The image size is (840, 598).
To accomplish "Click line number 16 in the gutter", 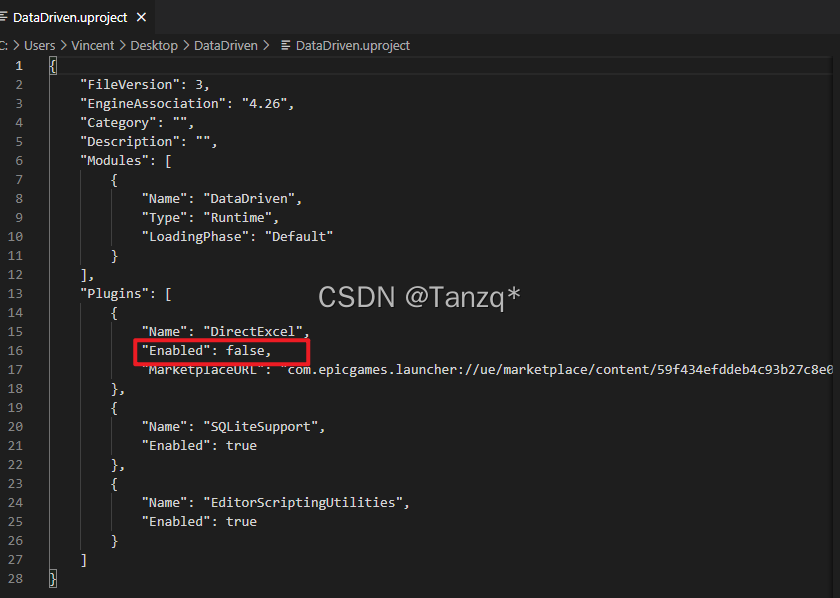I will tap(16, 350).
